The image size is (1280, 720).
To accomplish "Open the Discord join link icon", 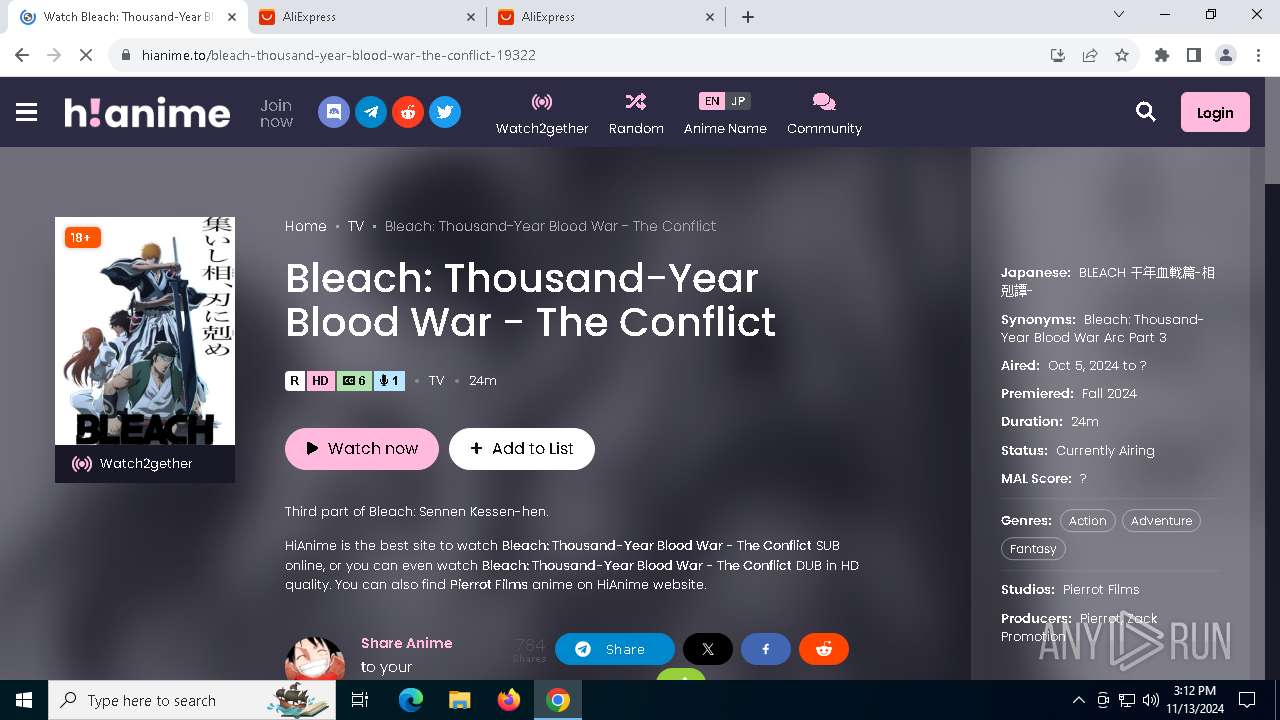I will click(x=334, y=112).
